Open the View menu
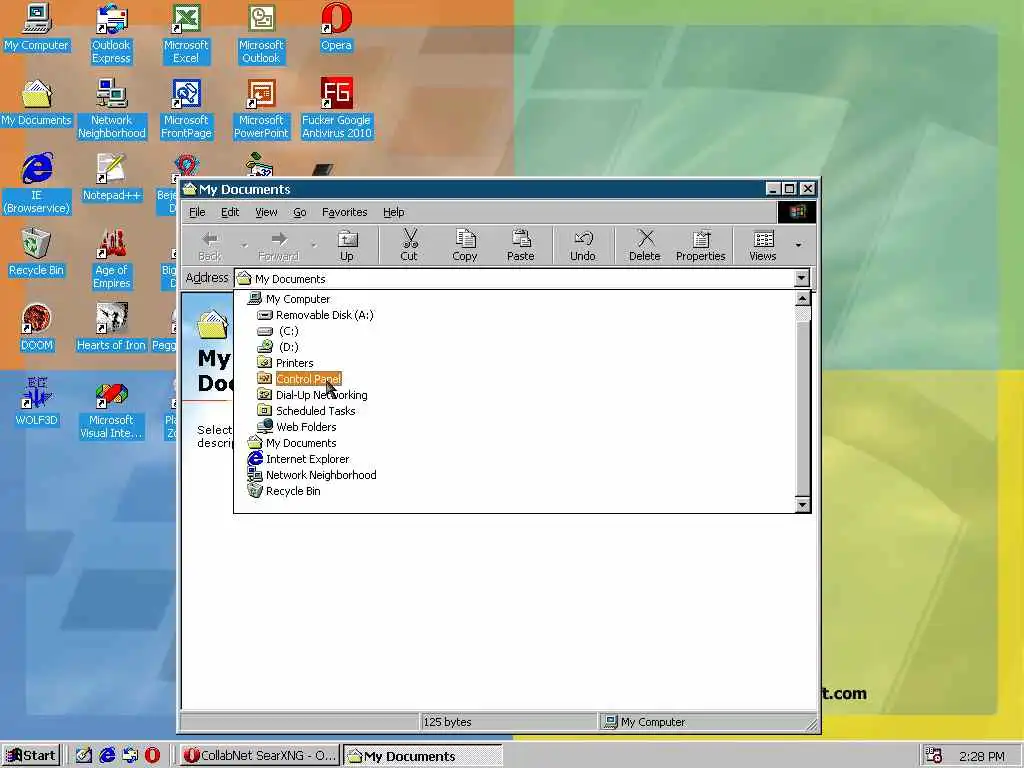 tap(266, 212)
